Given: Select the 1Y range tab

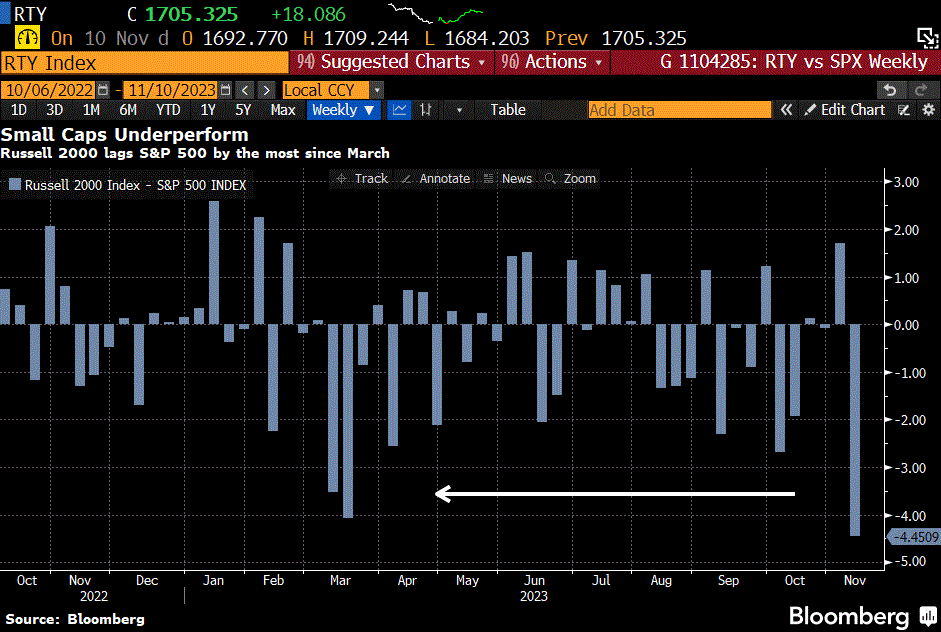Looking at the screenshot, I should pos(208,110).
